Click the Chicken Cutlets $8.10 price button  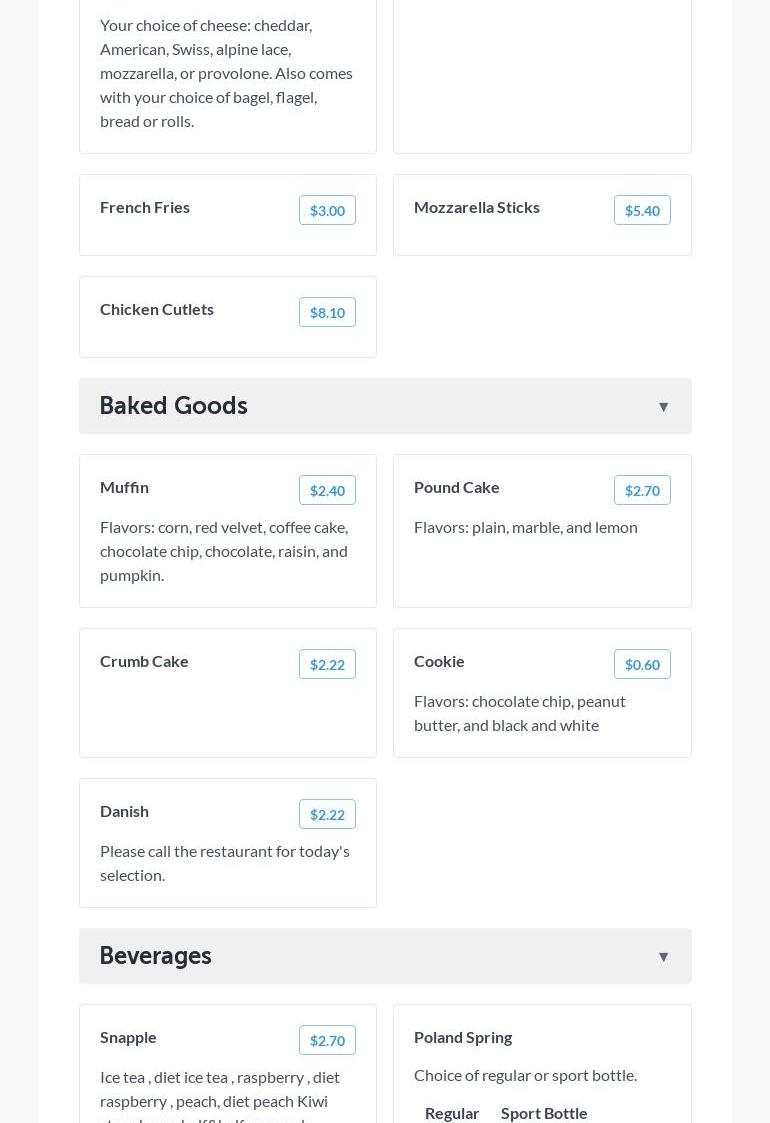(327, 312)
